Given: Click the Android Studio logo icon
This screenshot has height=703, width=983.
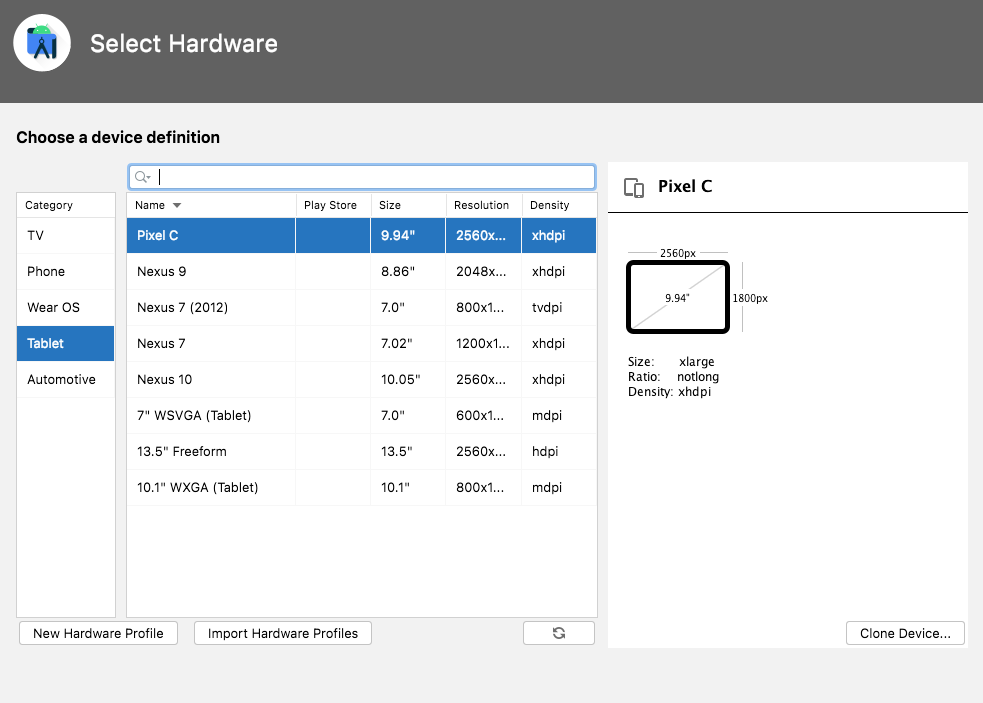Looking at the screenshot, I should tap(42, 43).
